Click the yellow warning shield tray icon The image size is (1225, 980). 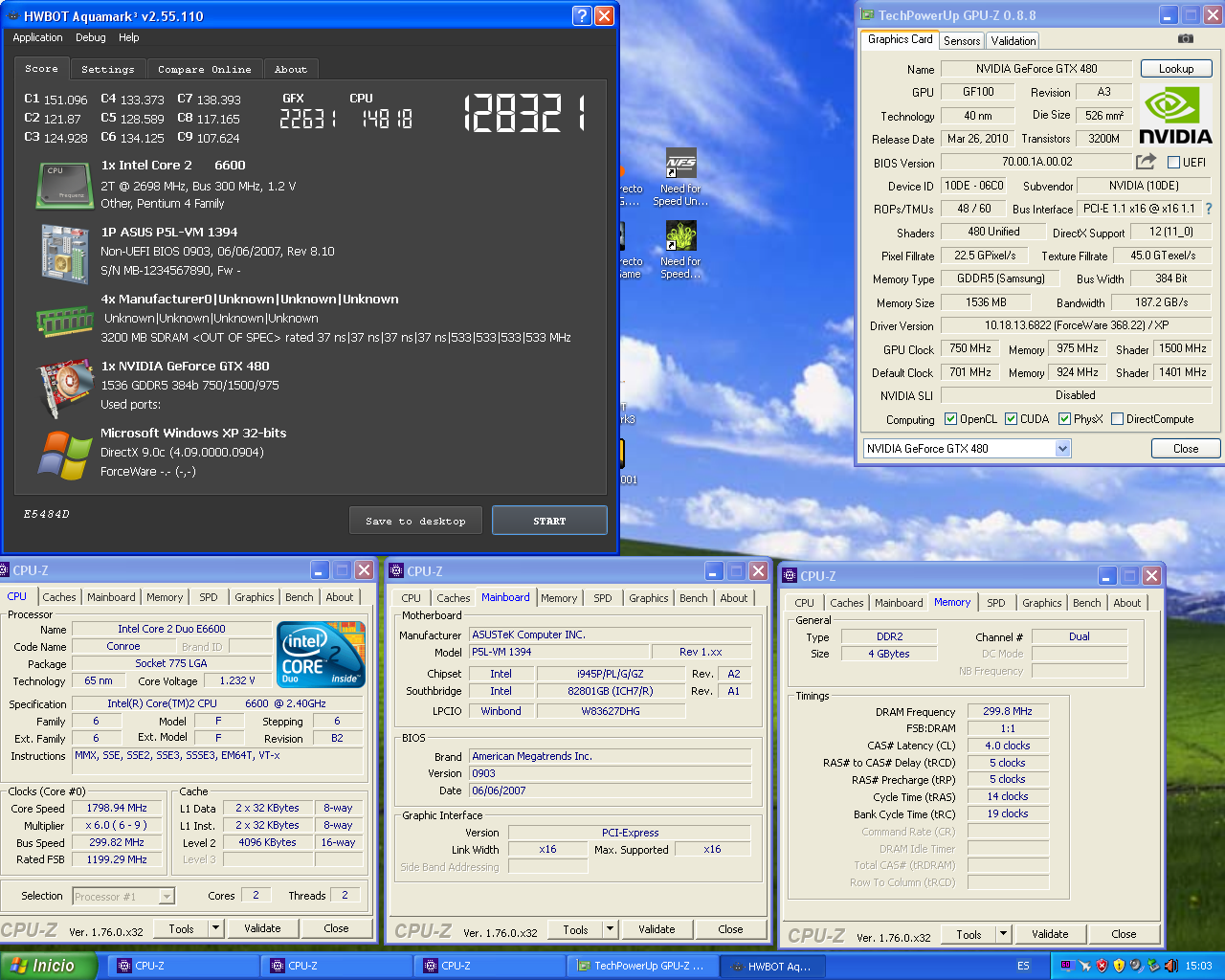1119,966
